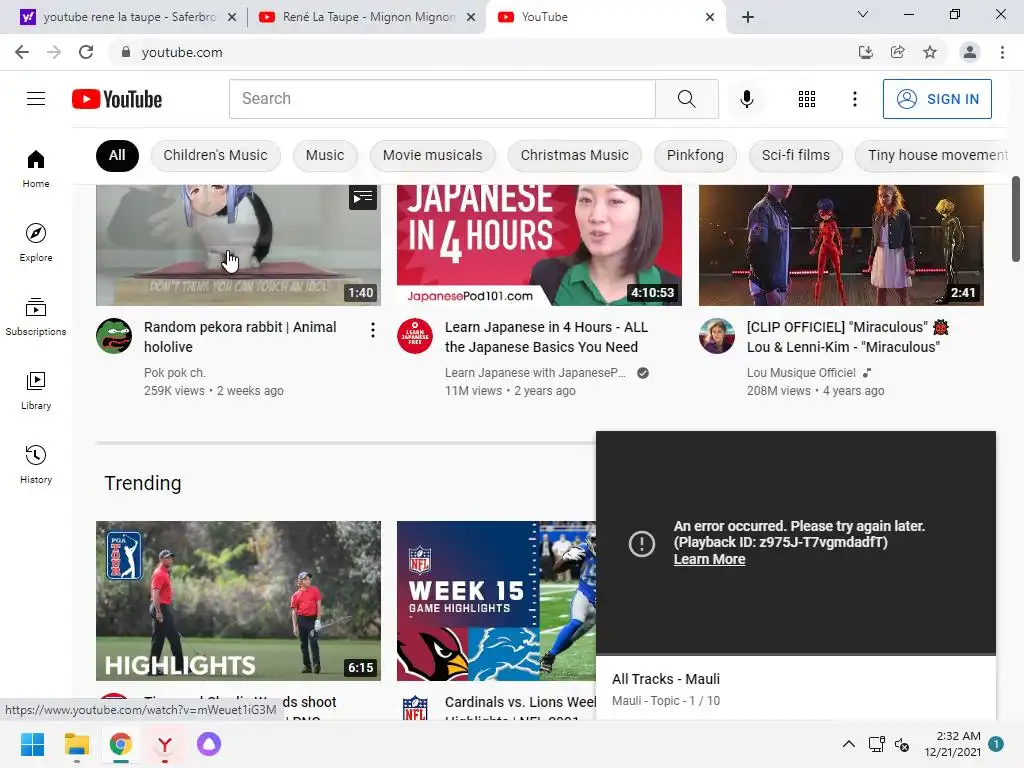Open Pok pok ch. channel avatar

(x=114, y=336)
